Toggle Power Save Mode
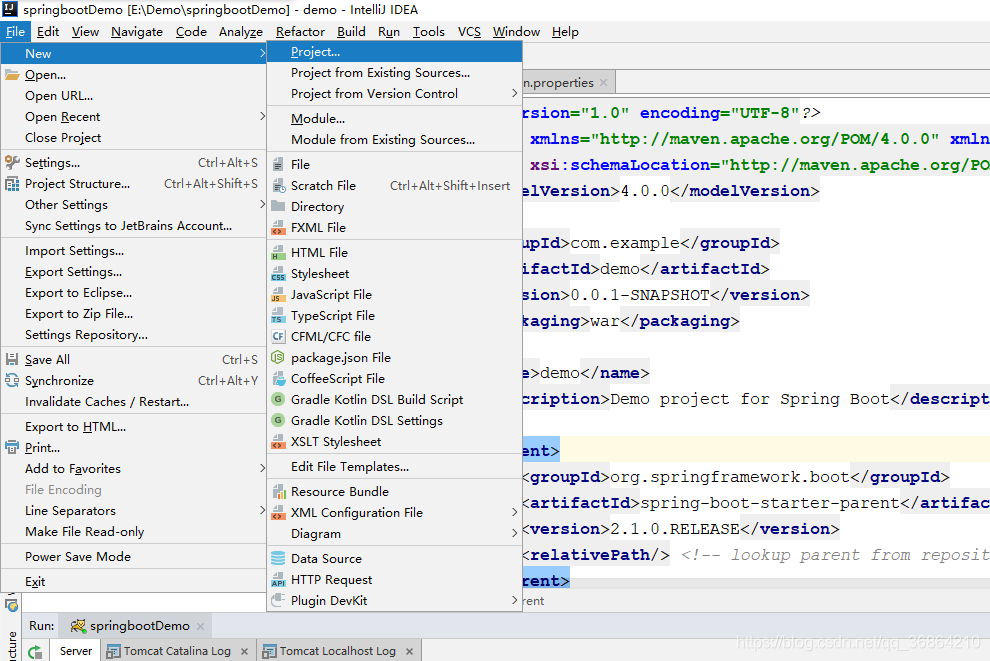The width and height of the screenshot is (990, 661). [133, 557]
